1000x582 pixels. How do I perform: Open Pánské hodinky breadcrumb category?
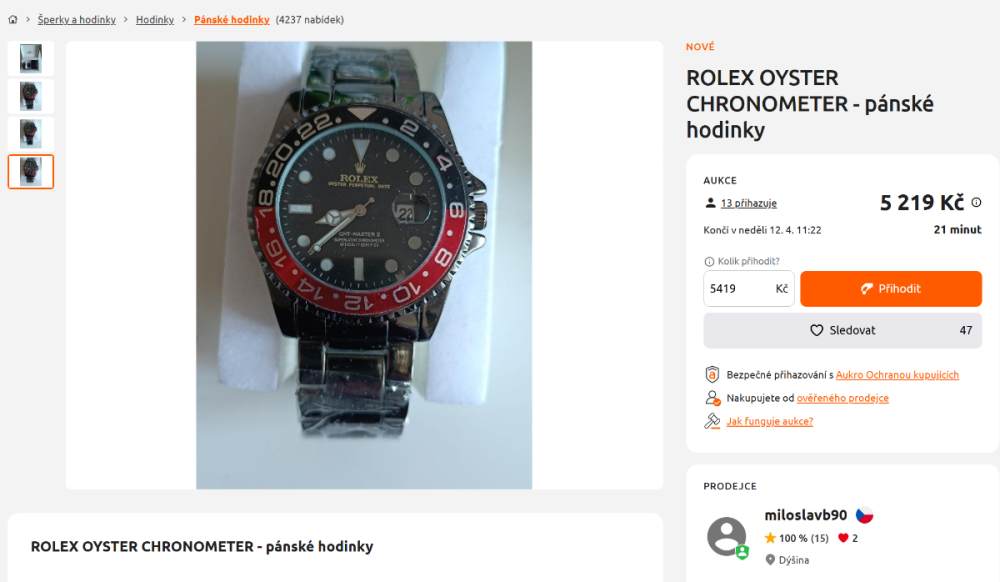232,20
